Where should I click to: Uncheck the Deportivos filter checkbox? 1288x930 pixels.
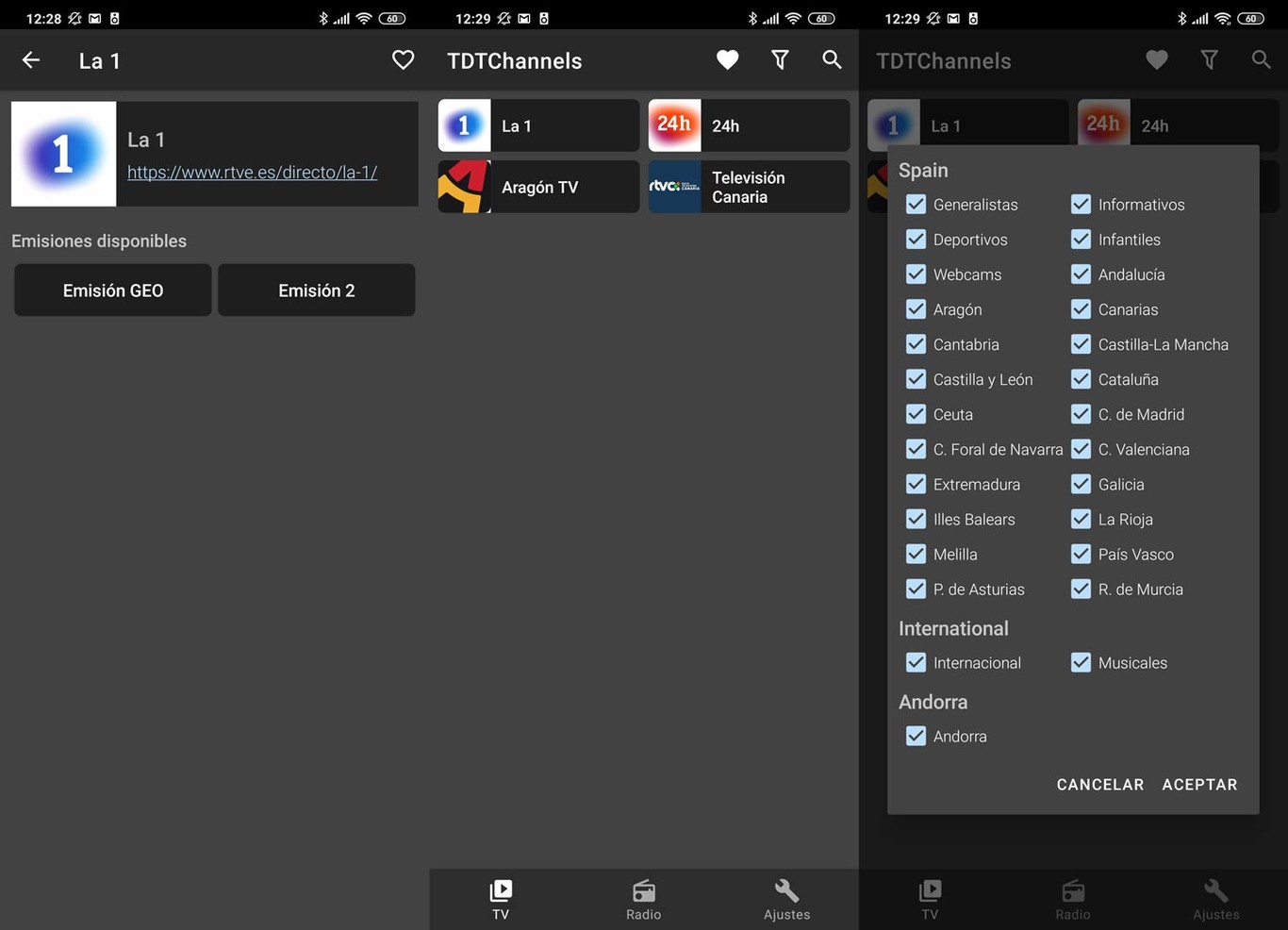[916, 239]
